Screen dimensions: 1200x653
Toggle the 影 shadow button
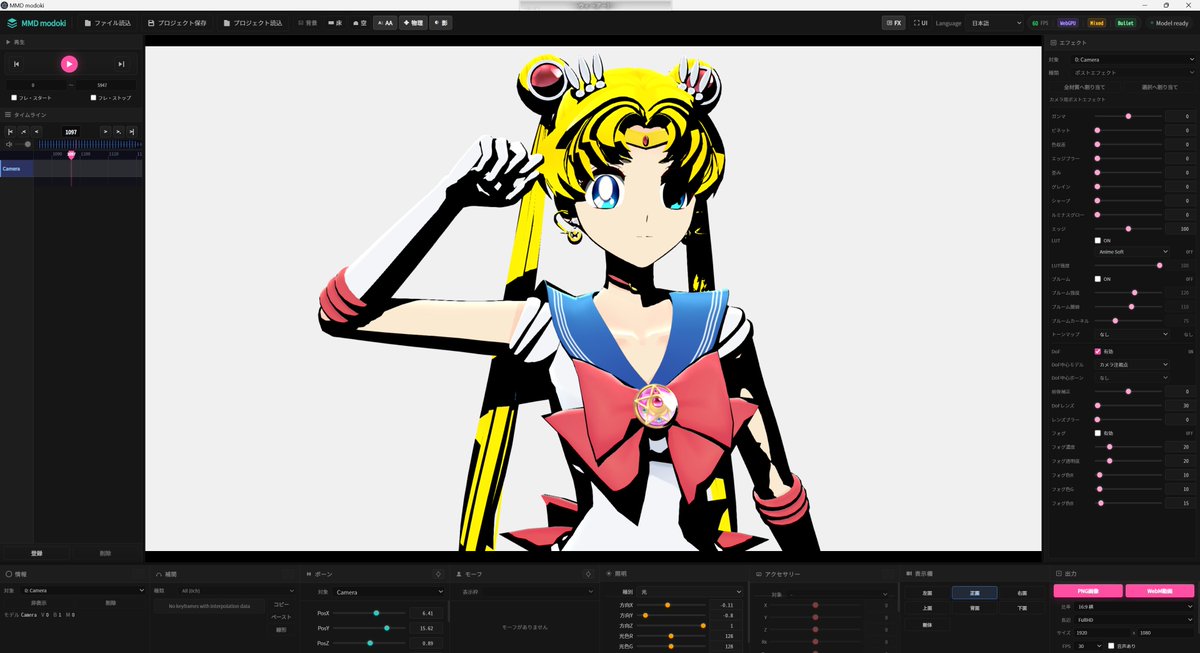tap(440, 22)
